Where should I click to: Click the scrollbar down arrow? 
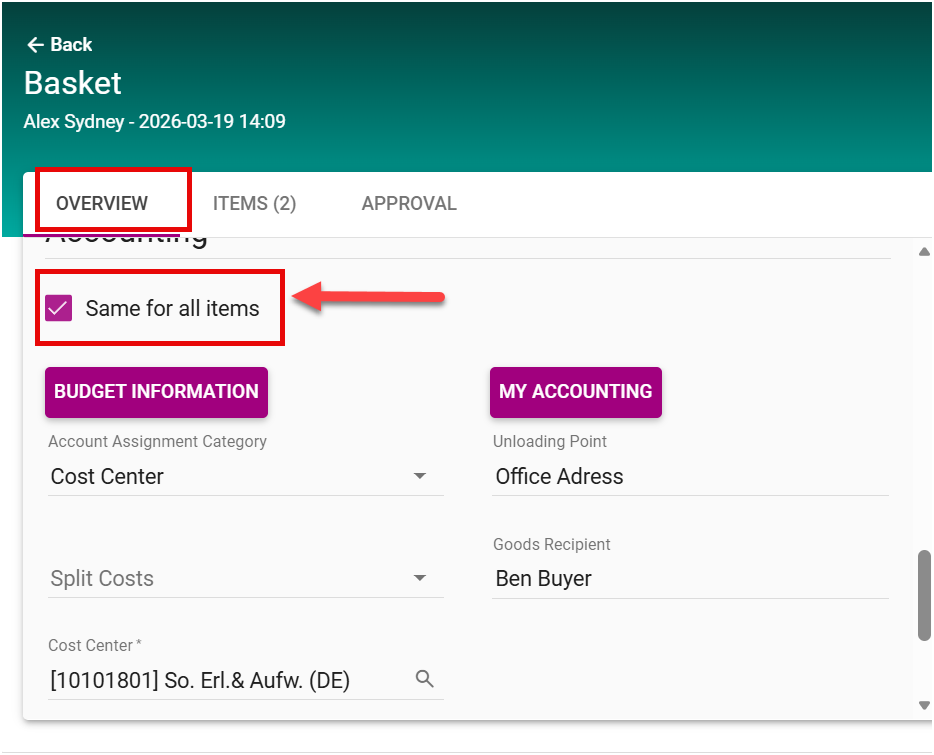tap(924, 706)
